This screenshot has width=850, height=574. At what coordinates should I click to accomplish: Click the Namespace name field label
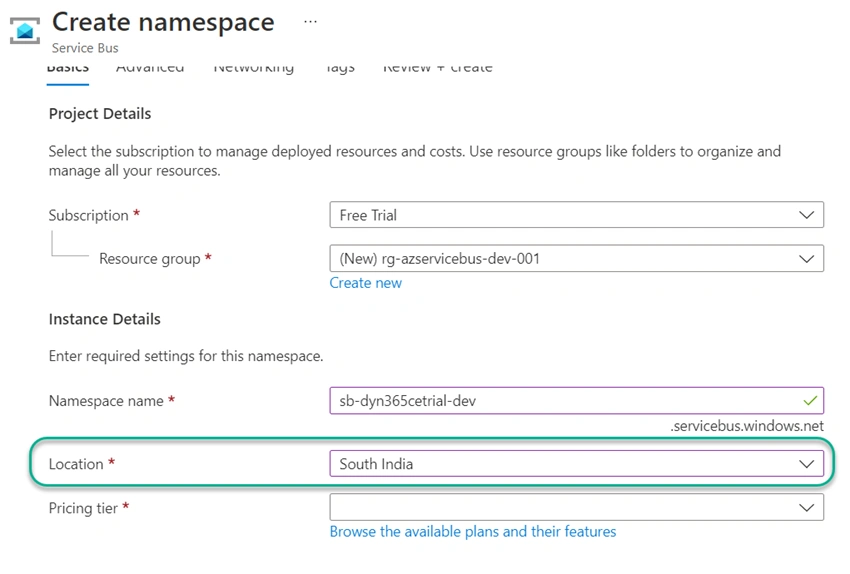point(106,401)
